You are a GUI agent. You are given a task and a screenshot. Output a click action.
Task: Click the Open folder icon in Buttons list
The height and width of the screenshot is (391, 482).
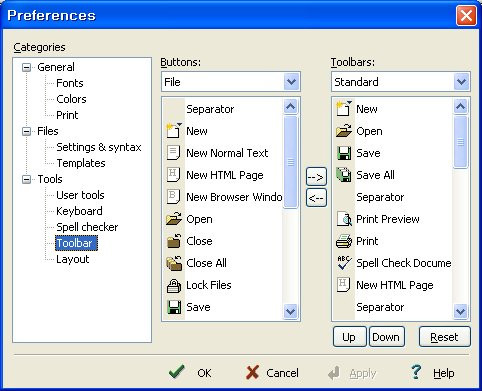point(174,219)
